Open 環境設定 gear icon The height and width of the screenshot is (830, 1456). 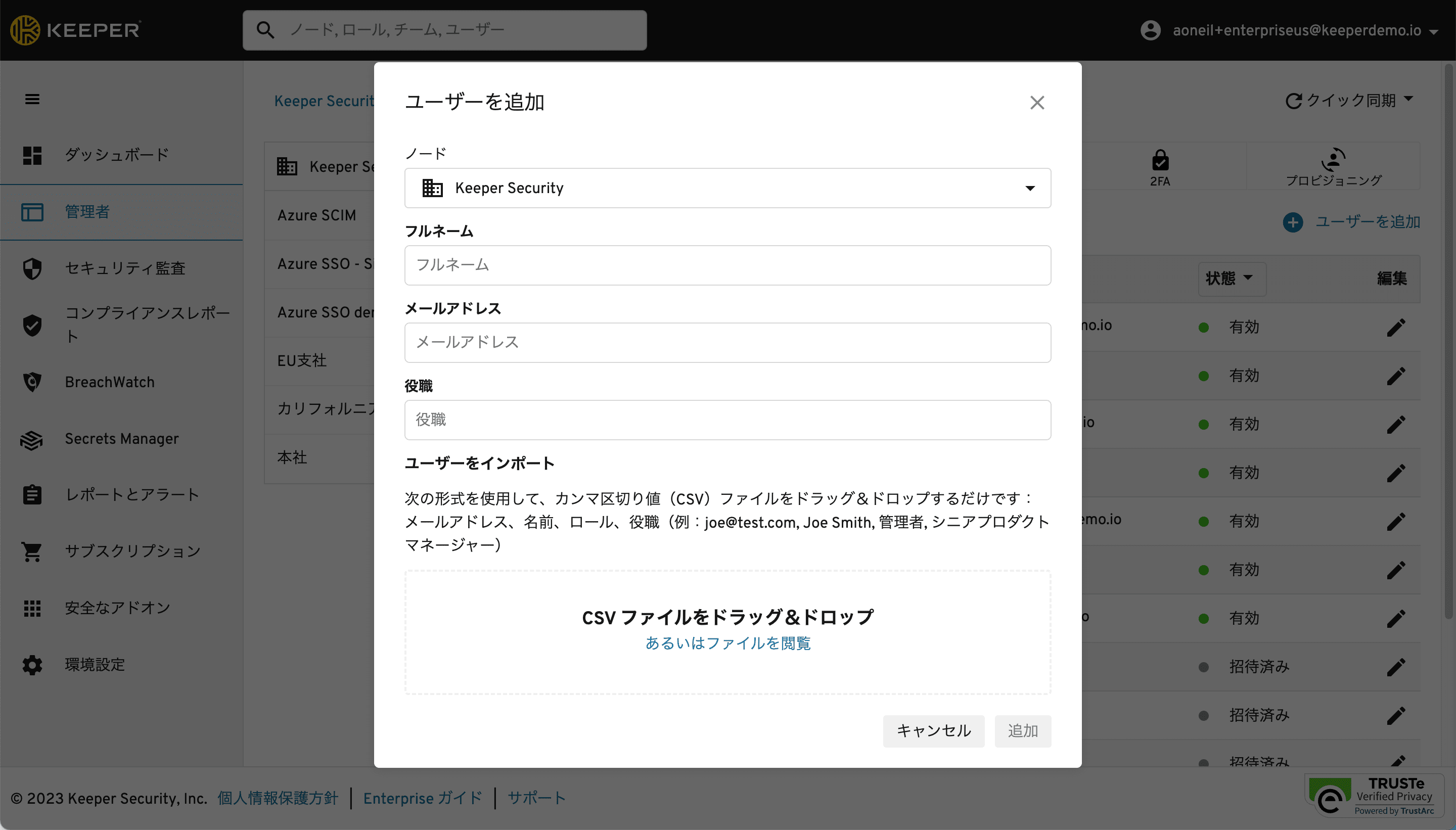(x=32, y=665)
